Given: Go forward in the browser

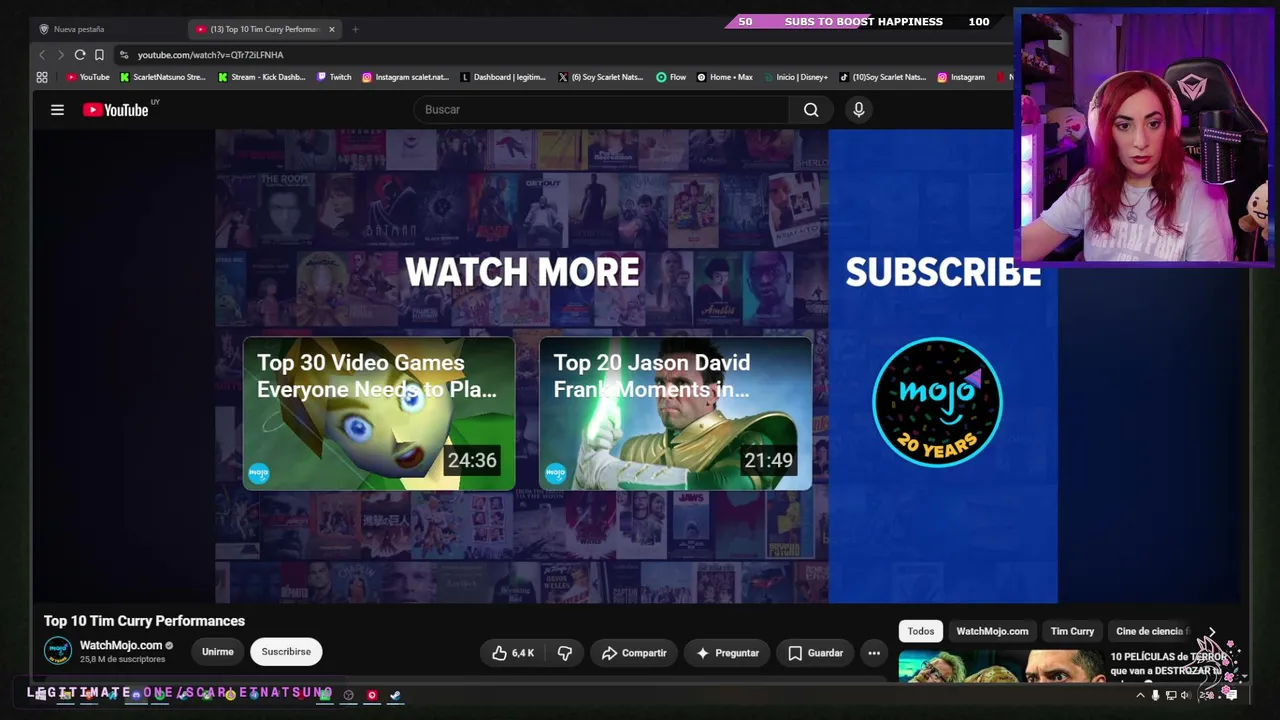Looking at the screenshot, I should click(60, 55).
